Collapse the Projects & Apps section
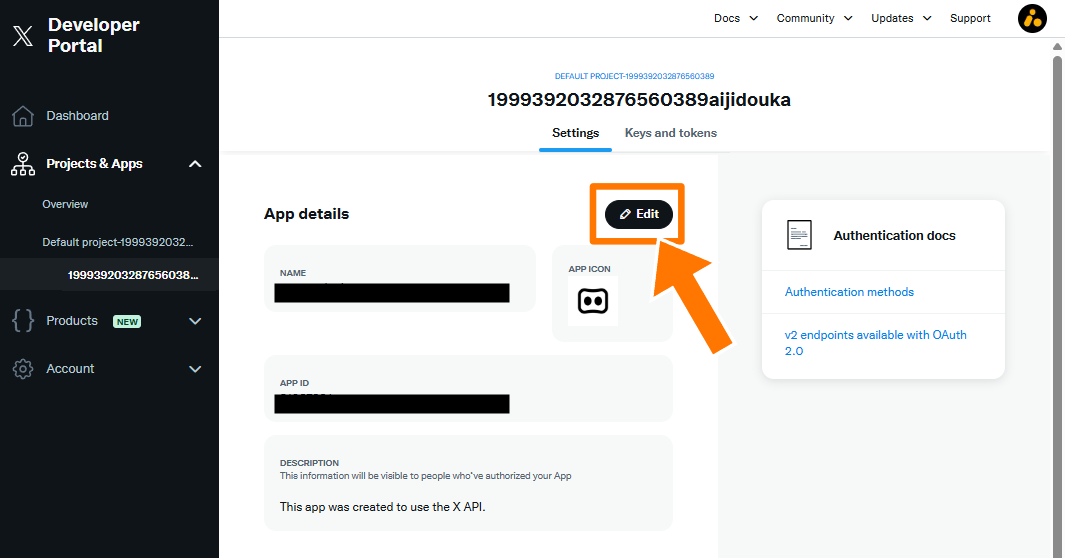The image size is (1065, 558). tap(195, 164)
